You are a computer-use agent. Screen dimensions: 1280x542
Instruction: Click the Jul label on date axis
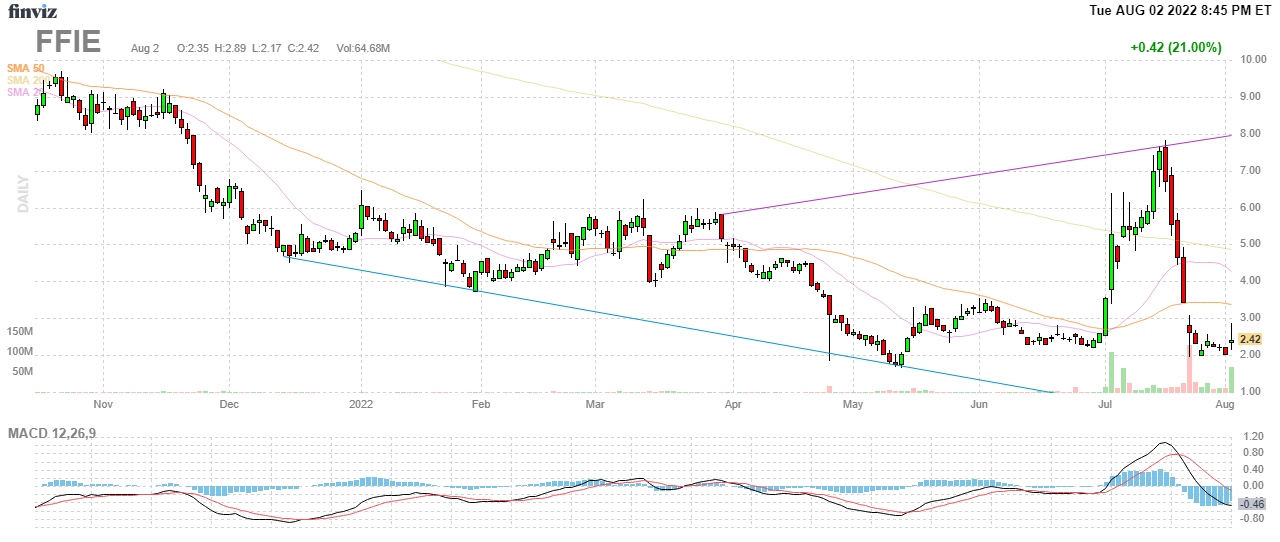point(1105,405)
